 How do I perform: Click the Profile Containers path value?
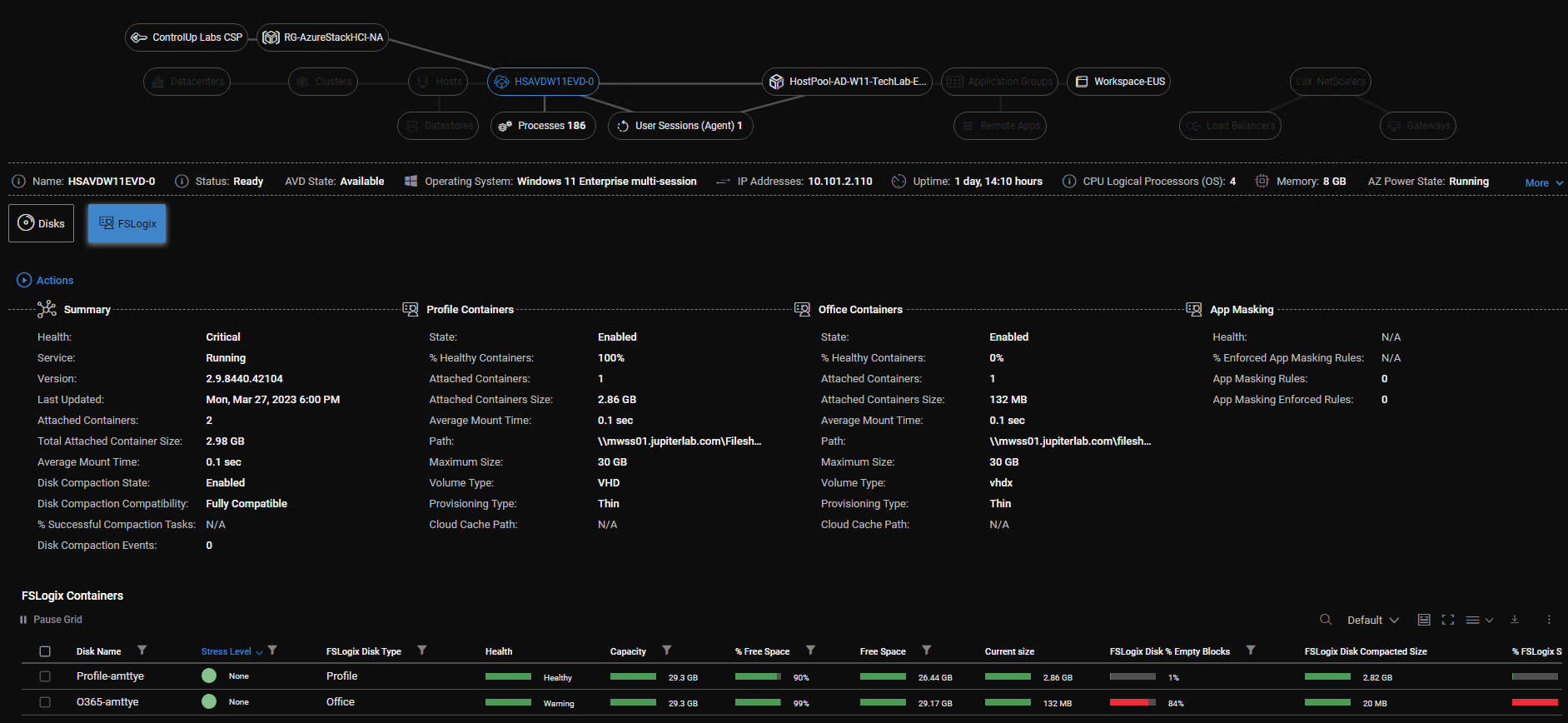679,441
